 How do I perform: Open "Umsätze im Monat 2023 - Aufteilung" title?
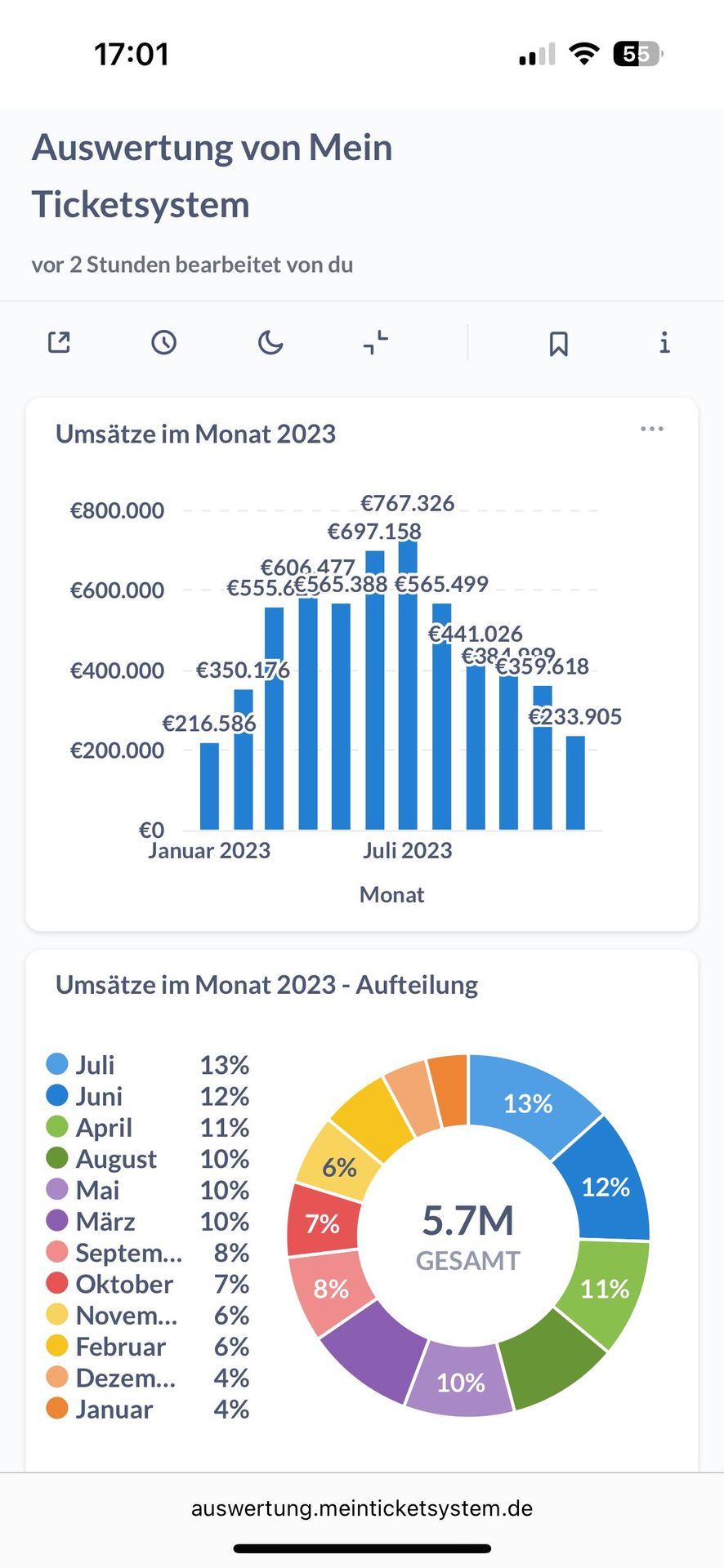coord(266,985)
